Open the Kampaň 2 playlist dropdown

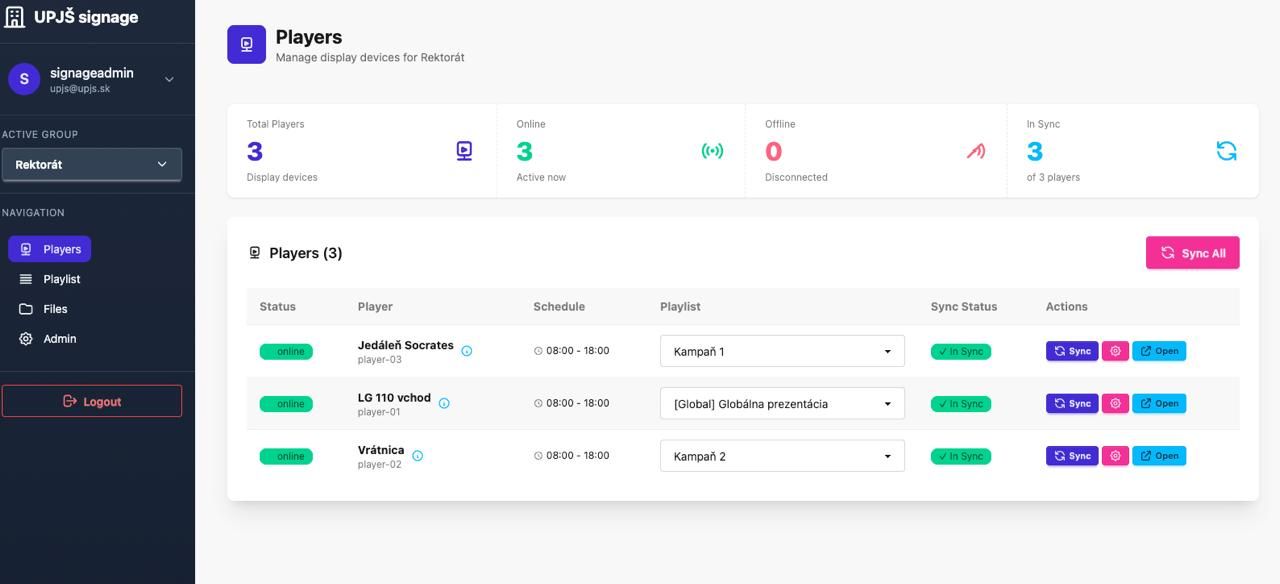782,456
